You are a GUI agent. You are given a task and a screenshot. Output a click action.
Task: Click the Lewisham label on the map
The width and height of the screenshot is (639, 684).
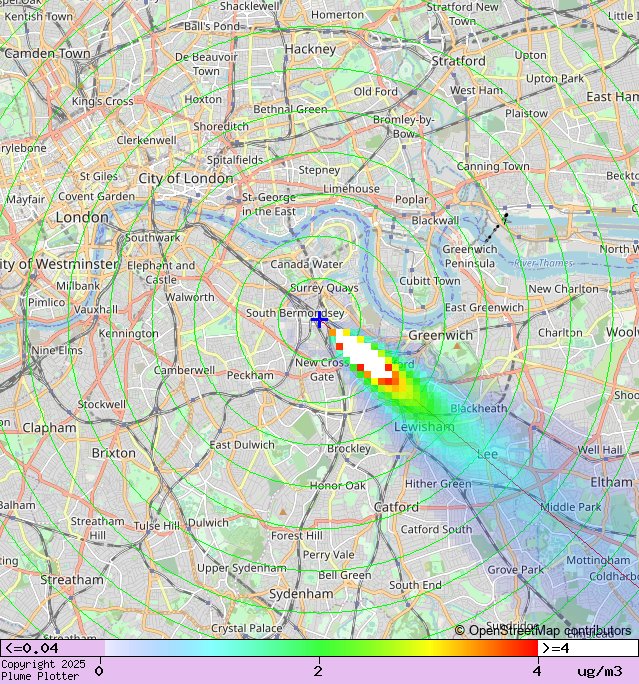click(424, 427)
